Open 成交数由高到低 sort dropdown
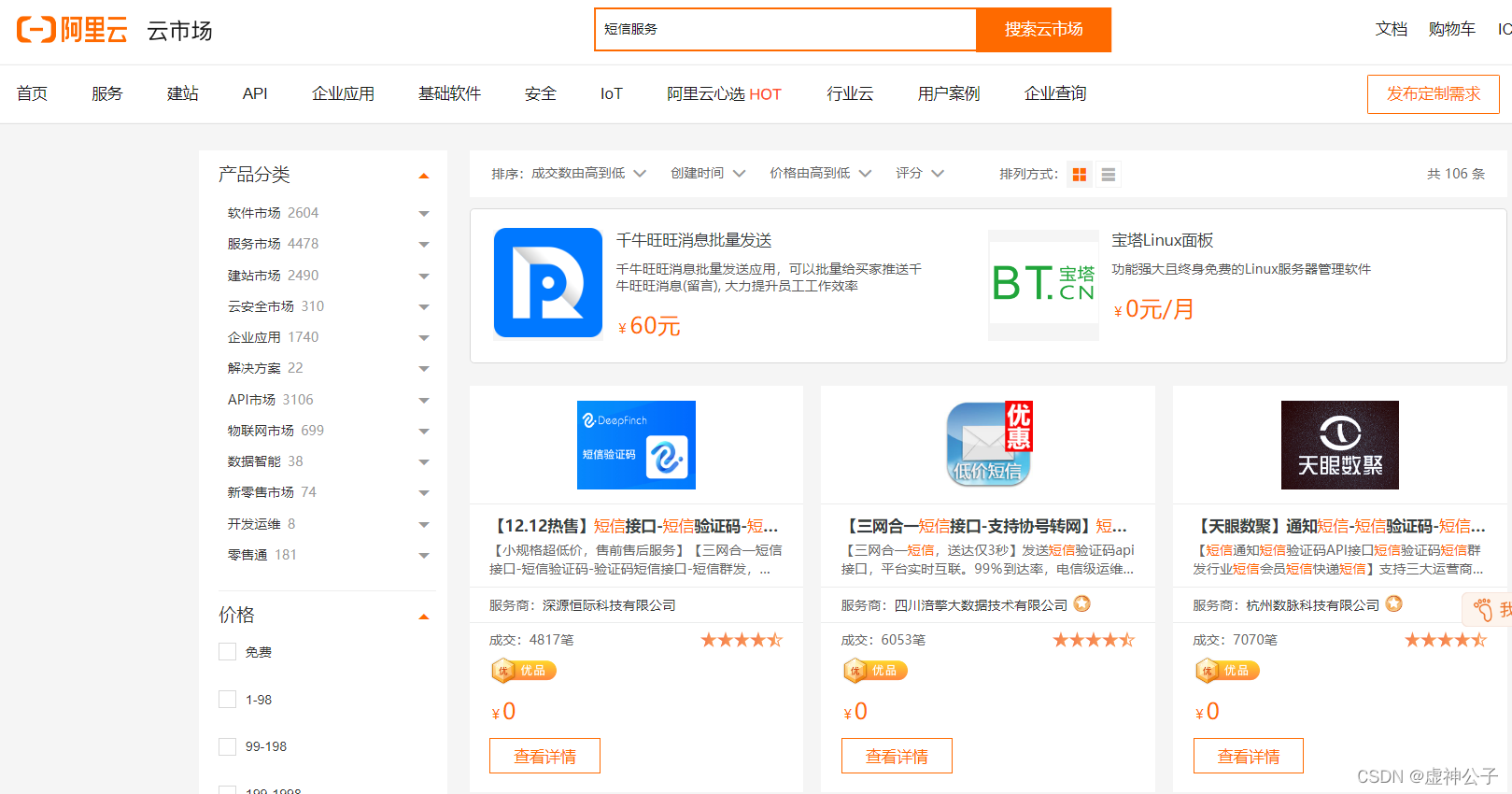 (x=588, y=174)
